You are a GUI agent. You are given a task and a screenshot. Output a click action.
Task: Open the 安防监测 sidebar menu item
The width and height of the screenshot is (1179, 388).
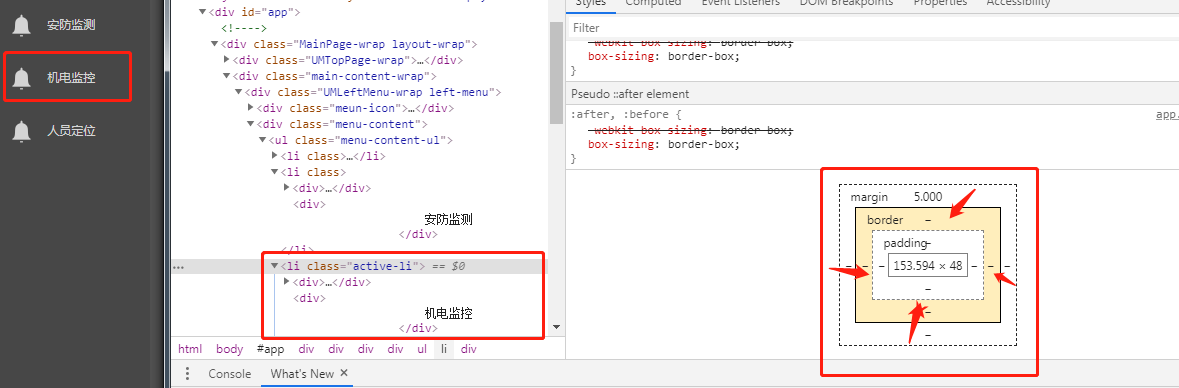click(71, 25)
